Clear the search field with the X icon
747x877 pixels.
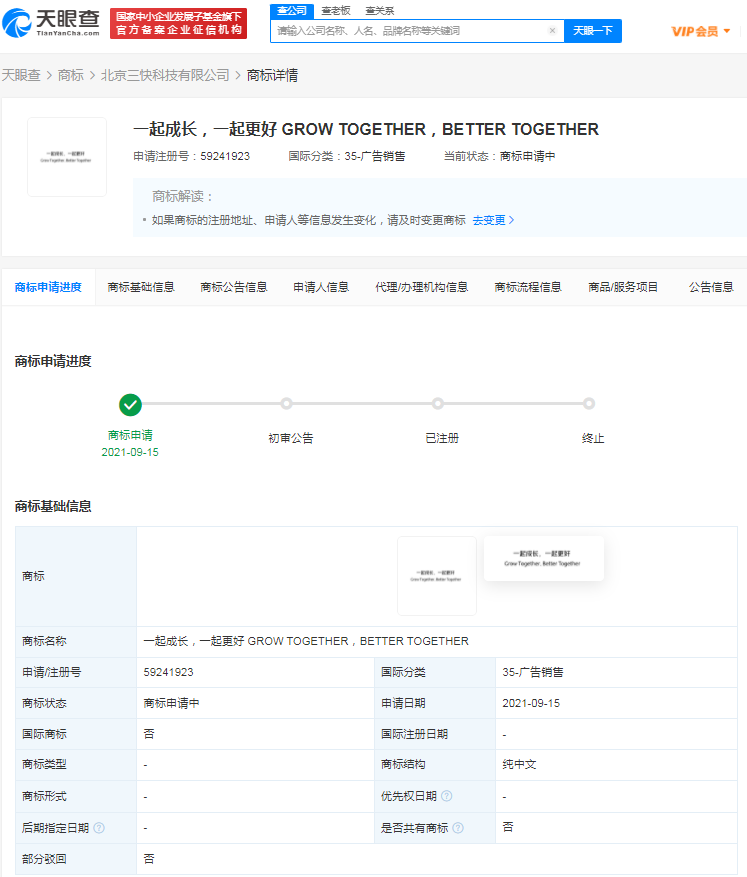[x=552, y=30]
